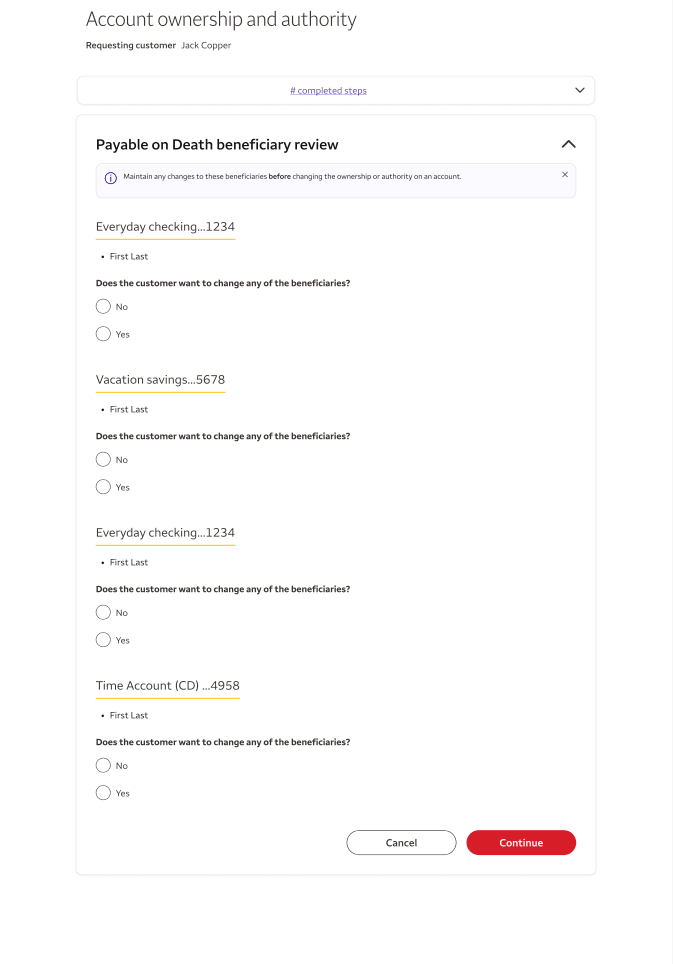
Task: Open the '# completed steps' link
Action: point(328,91)
